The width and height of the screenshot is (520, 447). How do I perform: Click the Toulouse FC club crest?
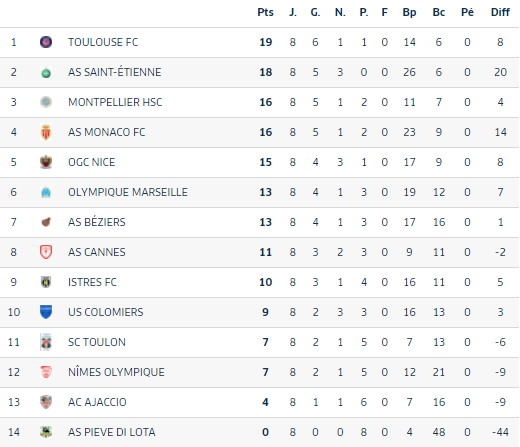pos(46,42)
